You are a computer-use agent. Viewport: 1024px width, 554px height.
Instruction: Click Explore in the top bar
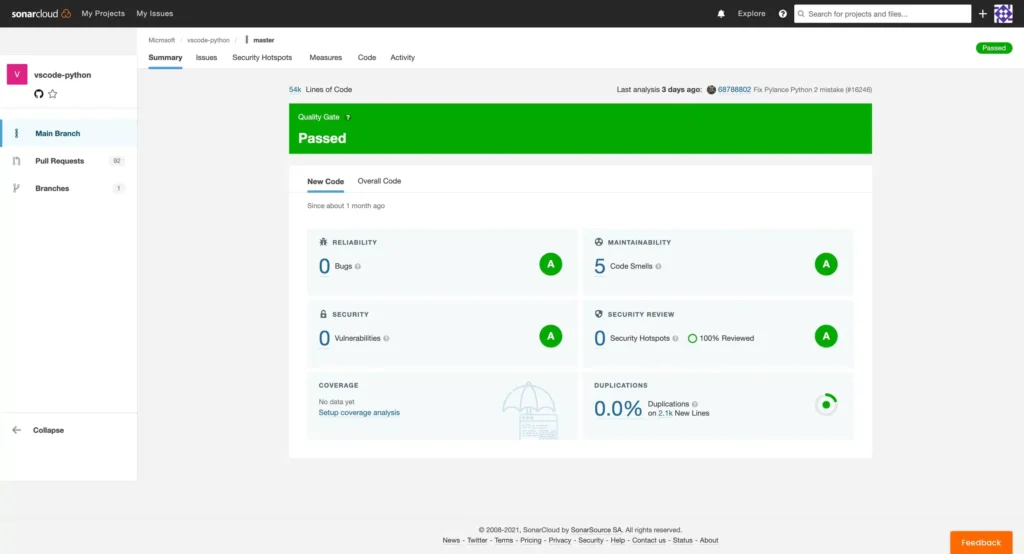(x=752, y=14)
